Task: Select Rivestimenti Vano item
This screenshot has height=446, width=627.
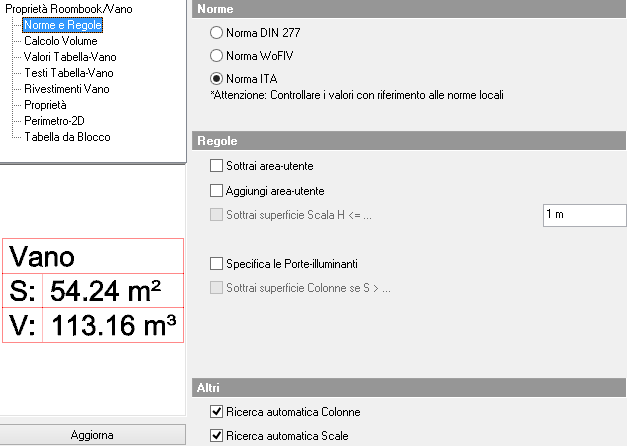Action: (x=67, y=89)
